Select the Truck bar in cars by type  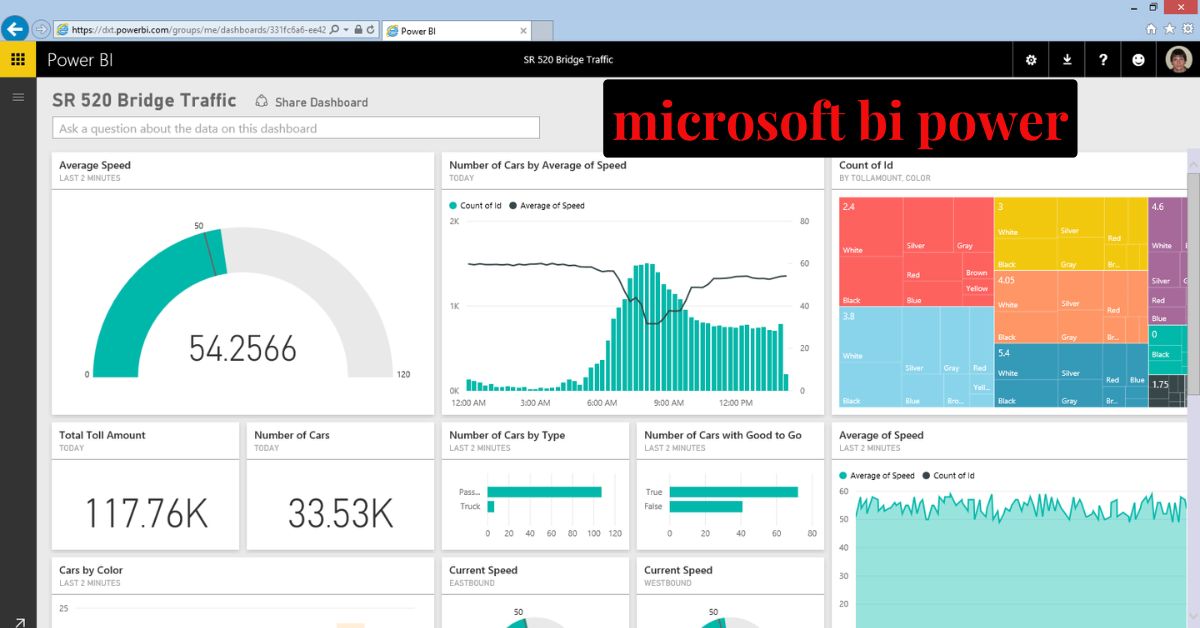pos(491,506)
